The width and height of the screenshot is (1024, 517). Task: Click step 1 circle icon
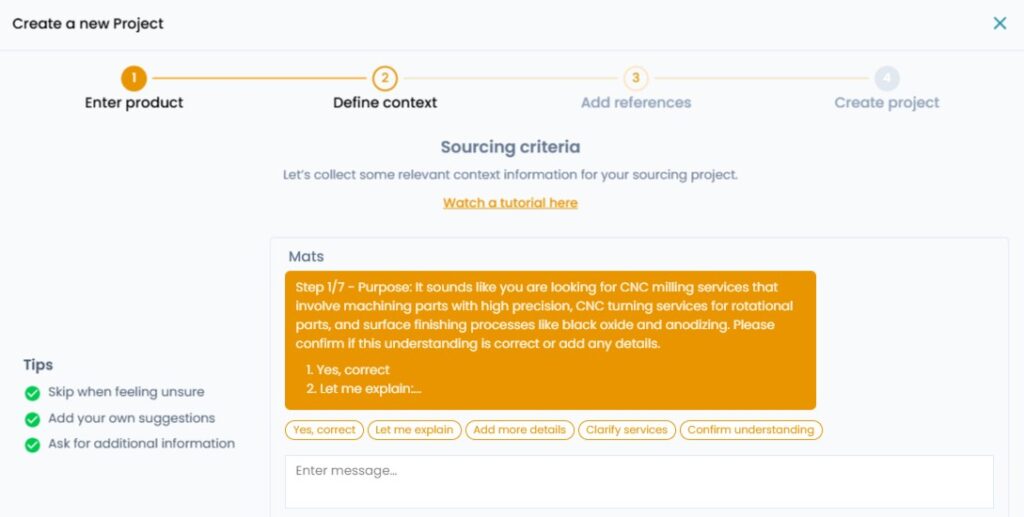(x=134, y=78)
